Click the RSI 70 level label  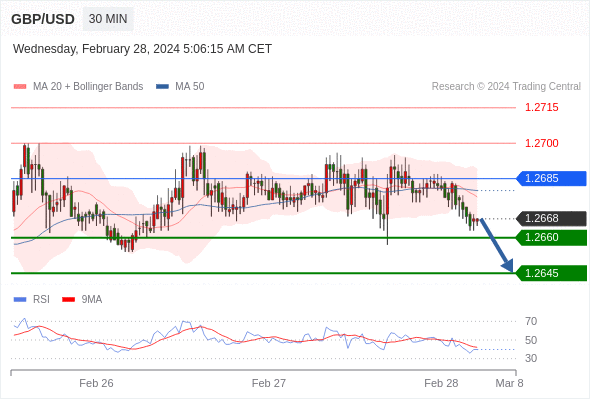(x=531, y=321)
